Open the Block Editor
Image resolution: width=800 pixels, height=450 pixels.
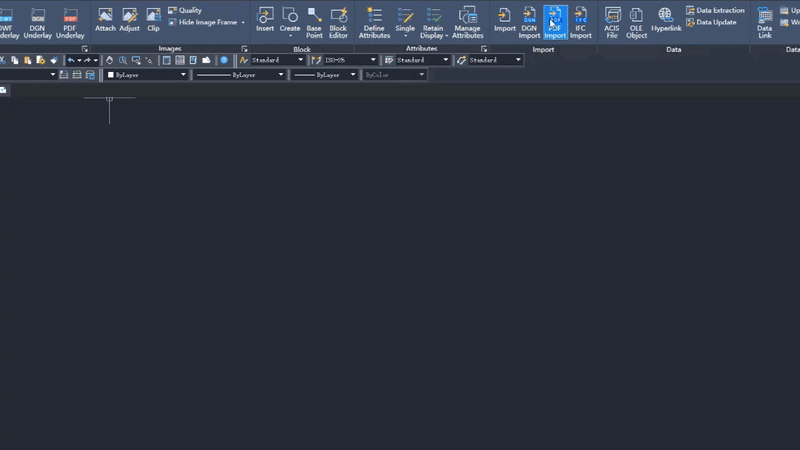[x=338, y=22]
